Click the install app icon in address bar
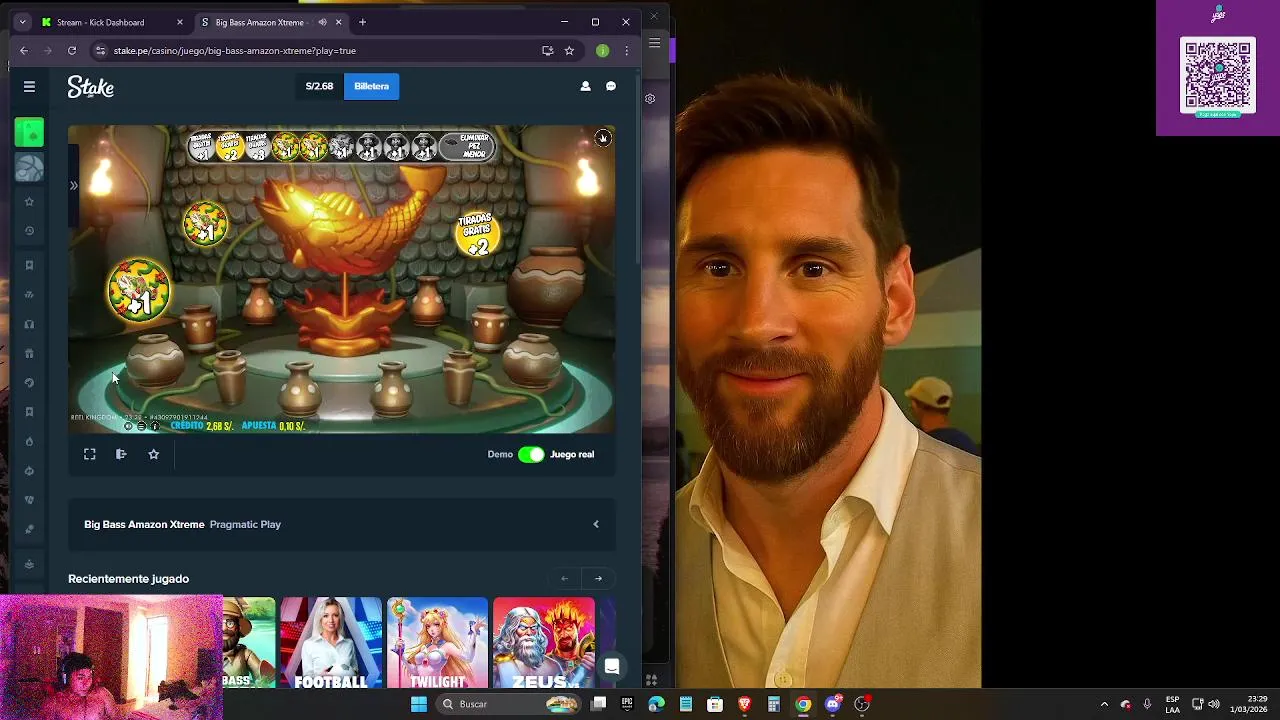 point(547,51)
